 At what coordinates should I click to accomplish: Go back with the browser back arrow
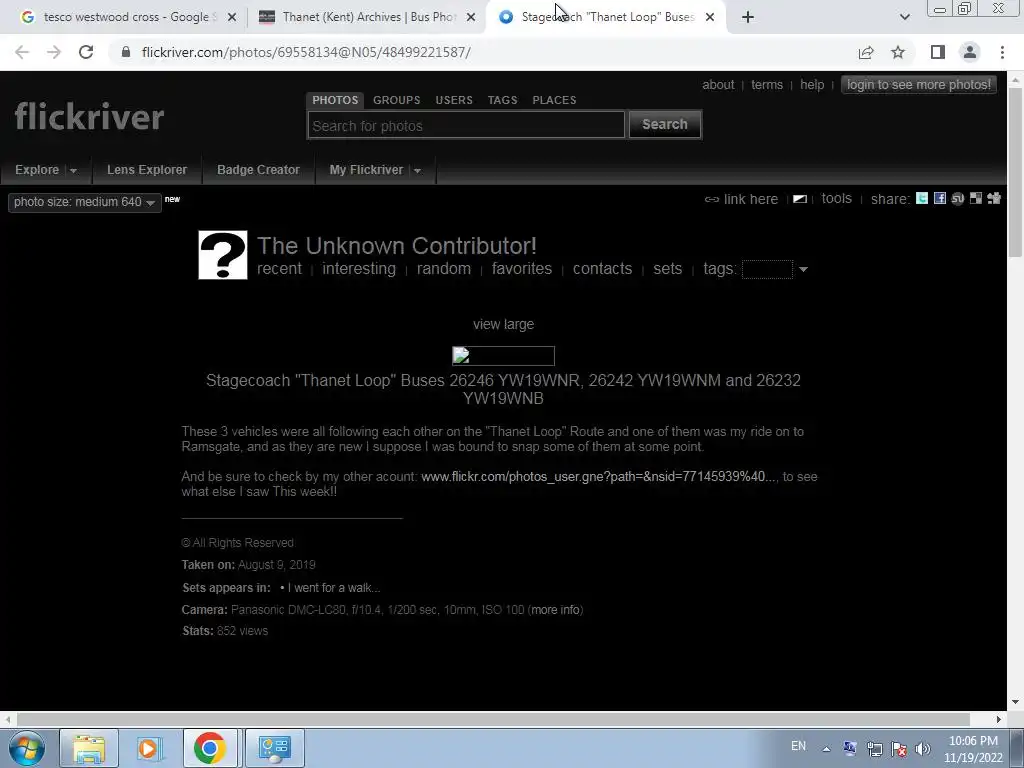click(x=22, y=52)
